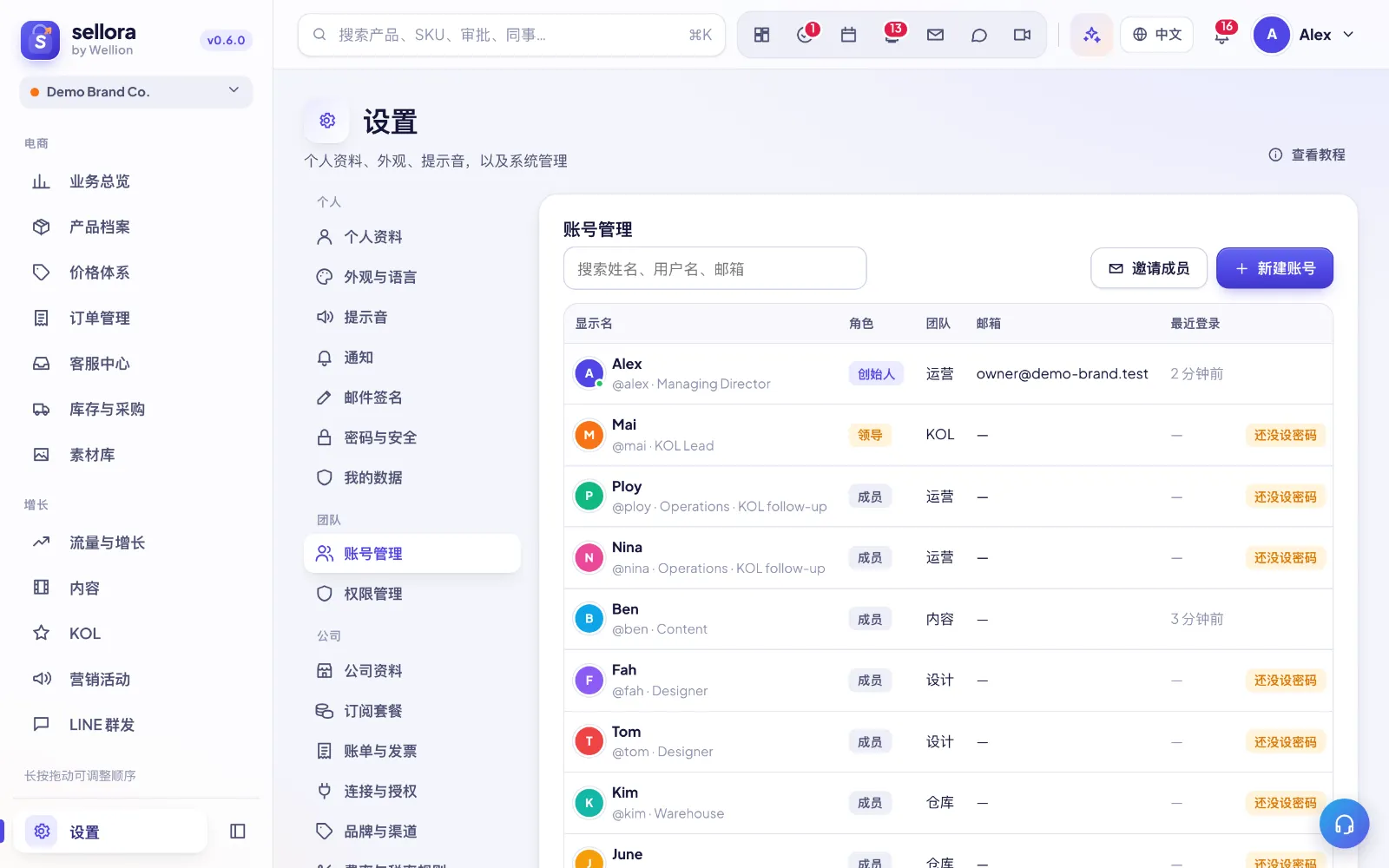This screenshot has width=1389, height=868.
Task: Click the 领导 role tag in Mai's row
Action: [x=870, y=435]
